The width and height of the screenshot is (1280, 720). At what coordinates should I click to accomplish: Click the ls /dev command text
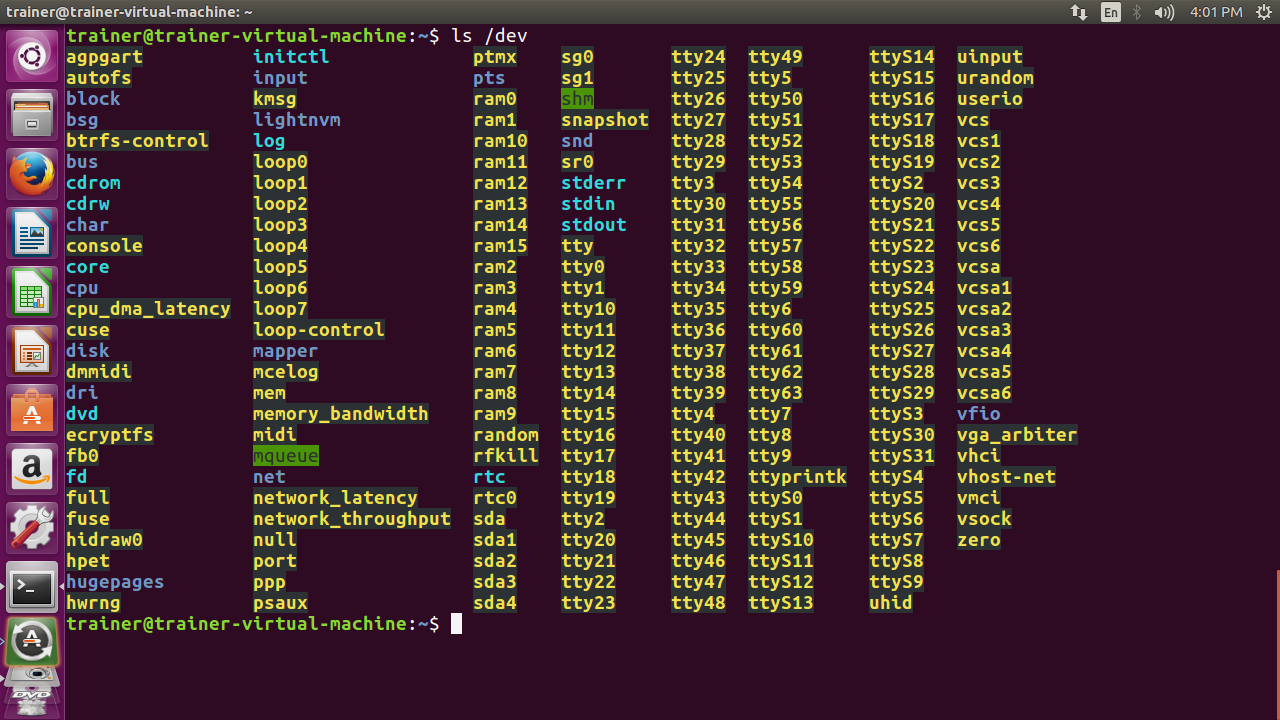[x=489, y=36]
